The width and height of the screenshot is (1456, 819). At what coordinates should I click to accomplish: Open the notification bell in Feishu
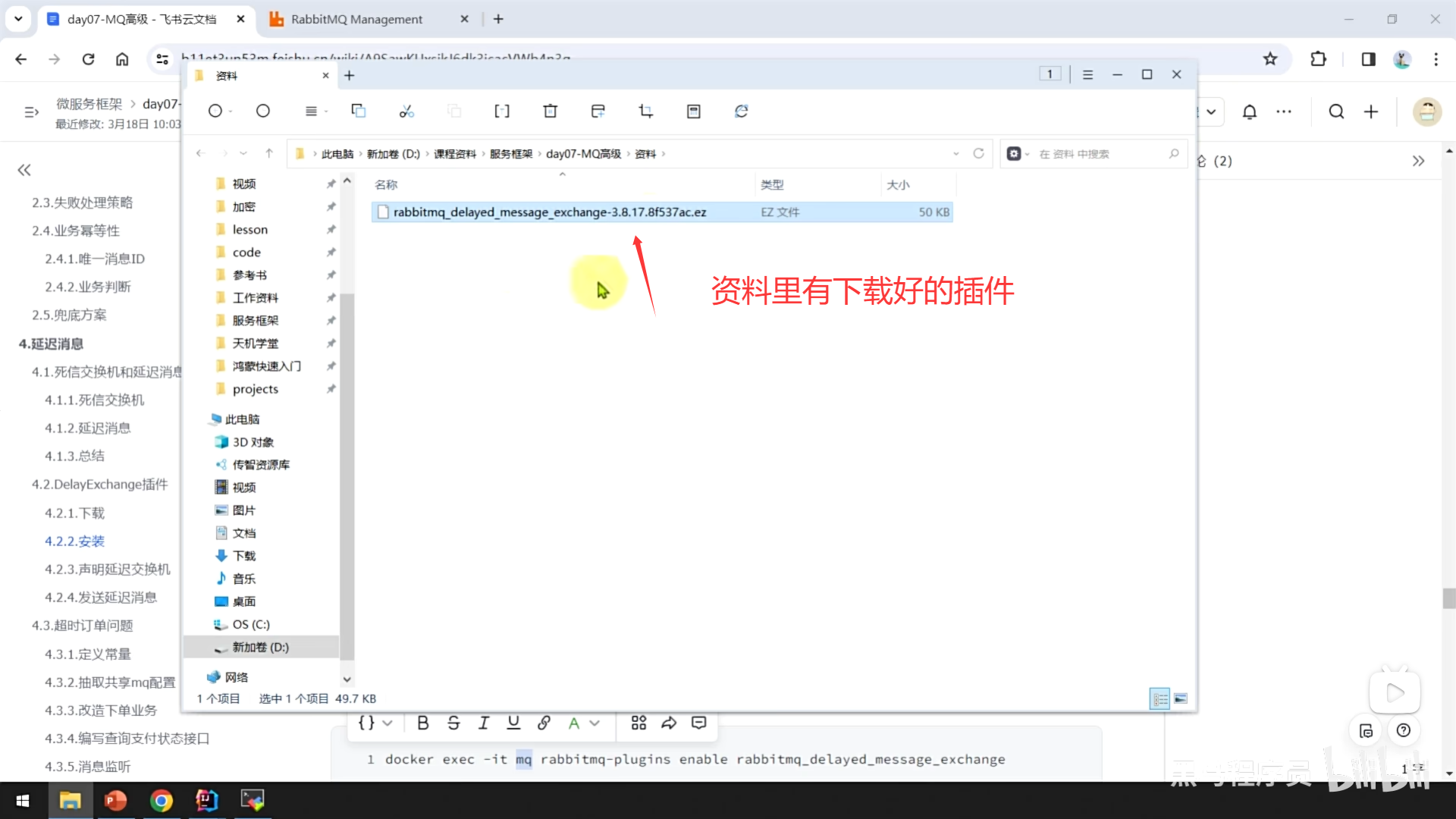(1249, 112)
